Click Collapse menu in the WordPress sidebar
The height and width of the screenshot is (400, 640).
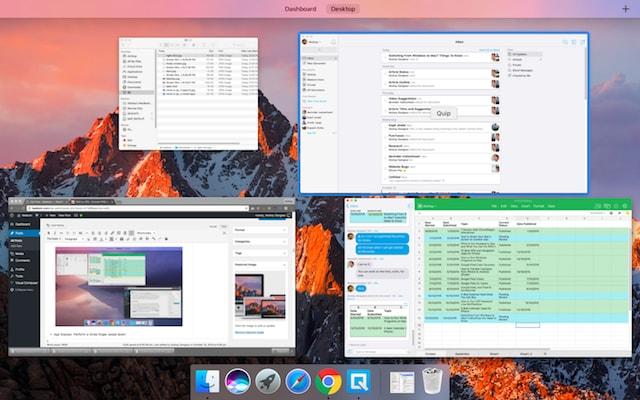(24, 290)
